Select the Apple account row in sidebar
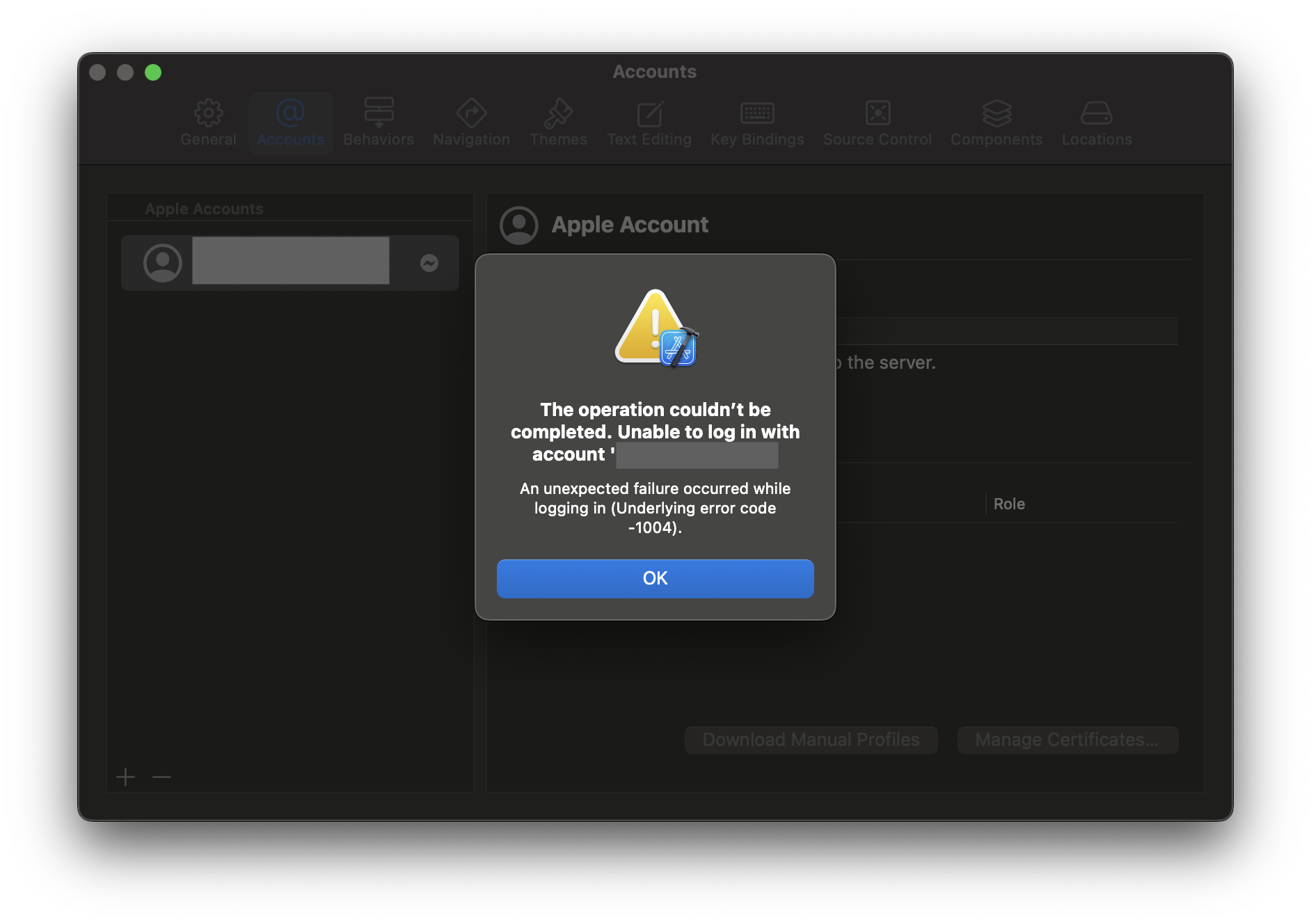Viewport: 1311px width, 924px height. point(289,262)
